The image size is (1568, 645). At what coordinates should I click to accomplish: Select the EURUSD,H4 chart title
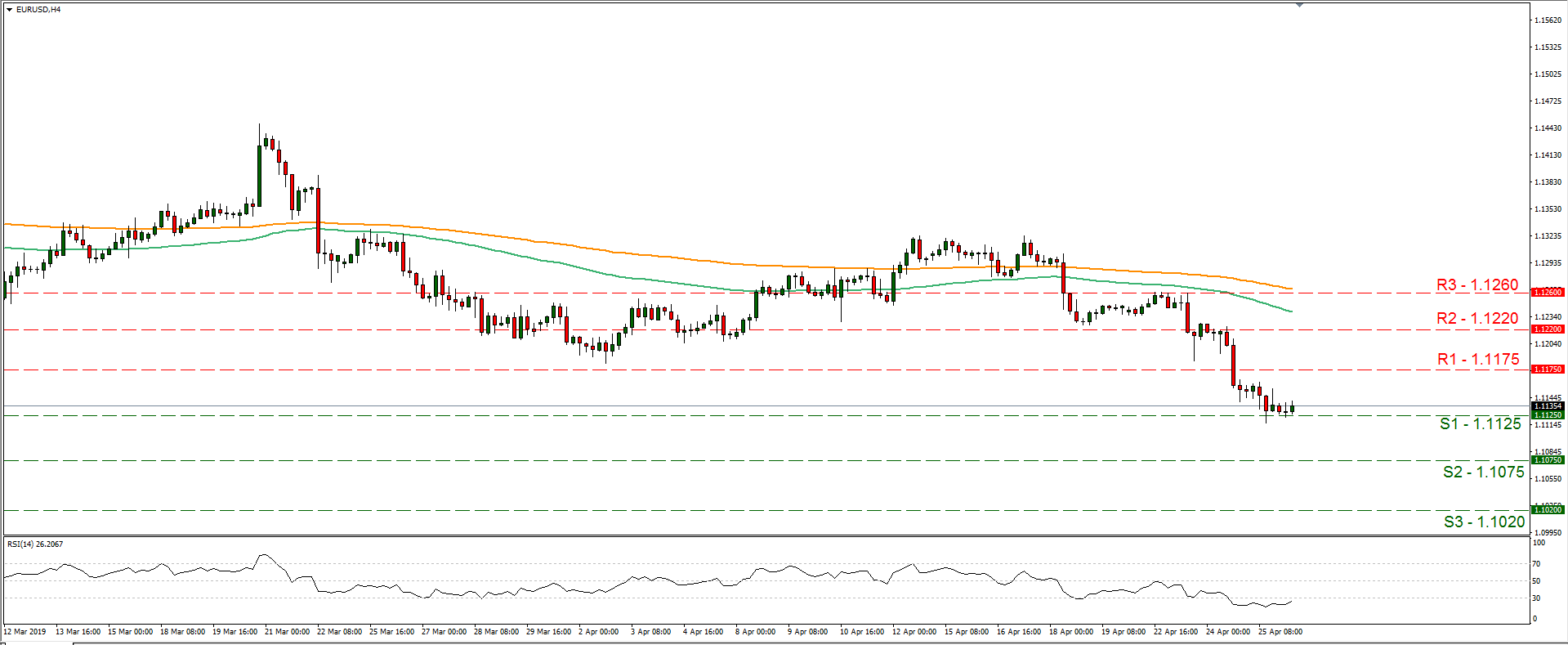pyautogui.click(x=38, y=10)
